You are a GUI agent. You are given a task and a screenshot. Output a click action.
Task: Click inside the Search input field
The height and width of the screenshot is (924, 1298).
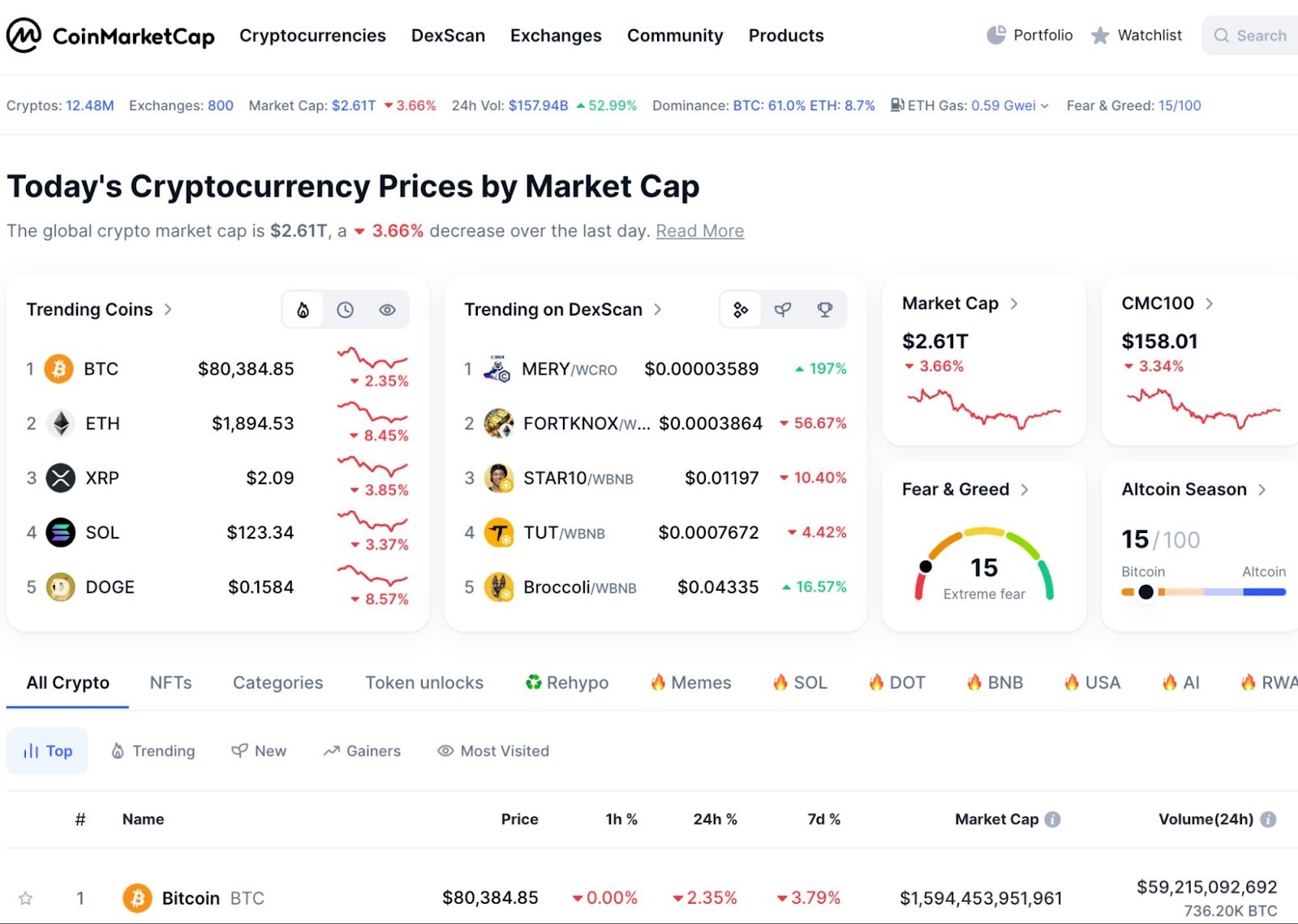point(1261,36)
